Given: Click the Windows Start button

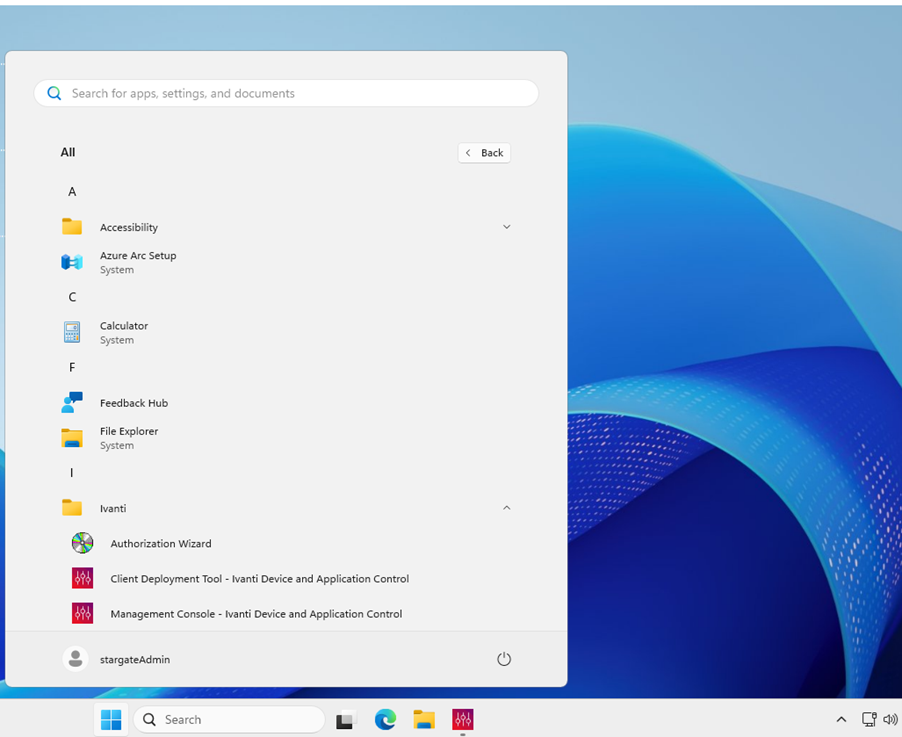Looking at the screenshot, I should tap(111, 719).
